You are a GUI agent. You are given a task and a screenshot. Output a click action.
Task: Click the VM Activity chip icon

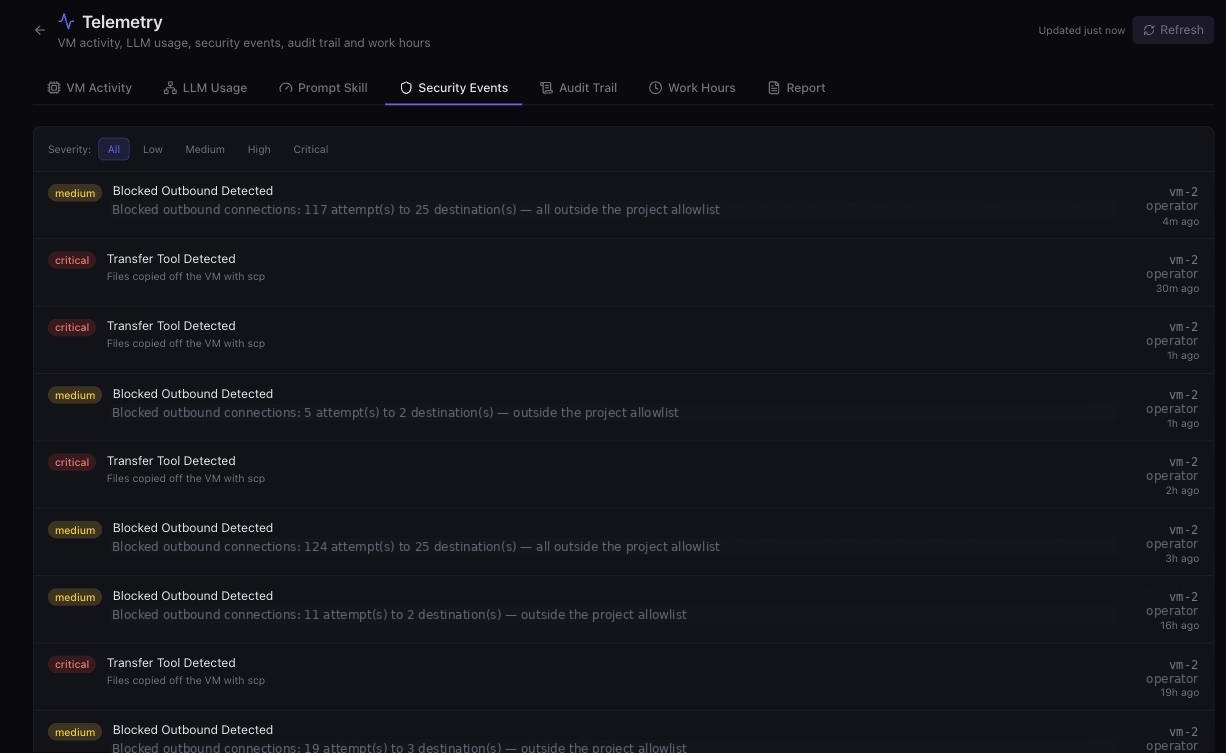pos(54,88)
